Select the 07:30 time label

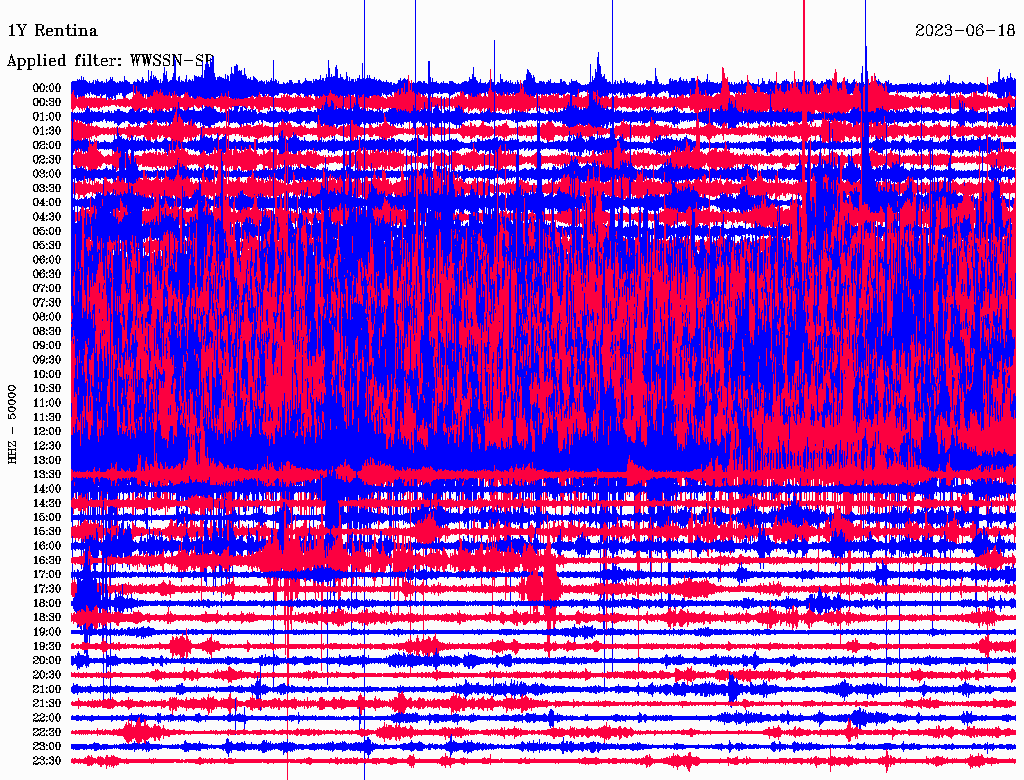47,303
